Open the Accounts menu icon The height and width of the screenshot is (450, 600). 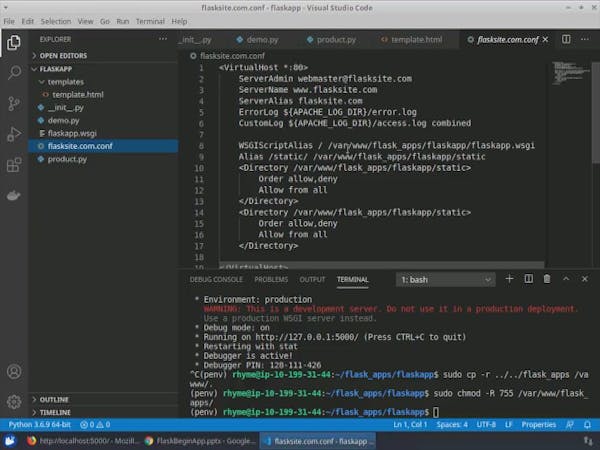coord(14,372)
